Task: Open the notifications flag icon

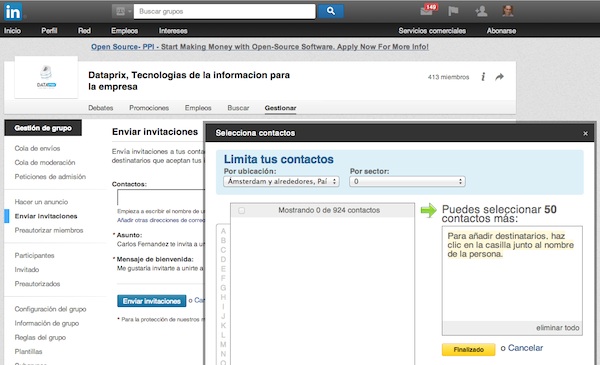Action: 453,11
